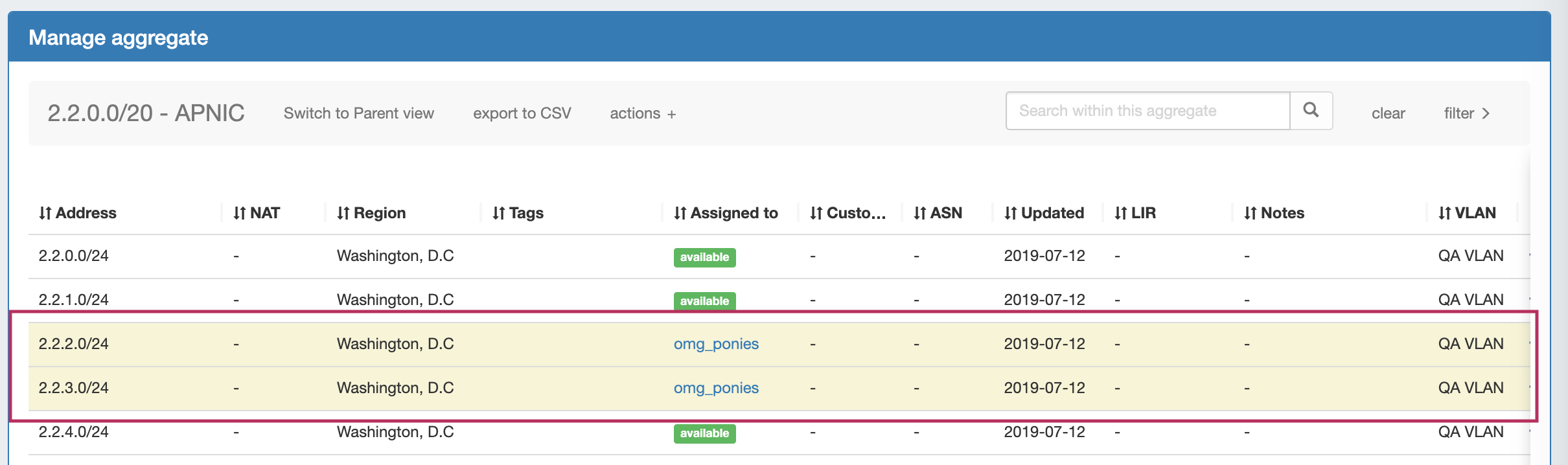The image size is (1568, 465).
Task: Click the magnifier search icon button
Action: (1311, 111)
